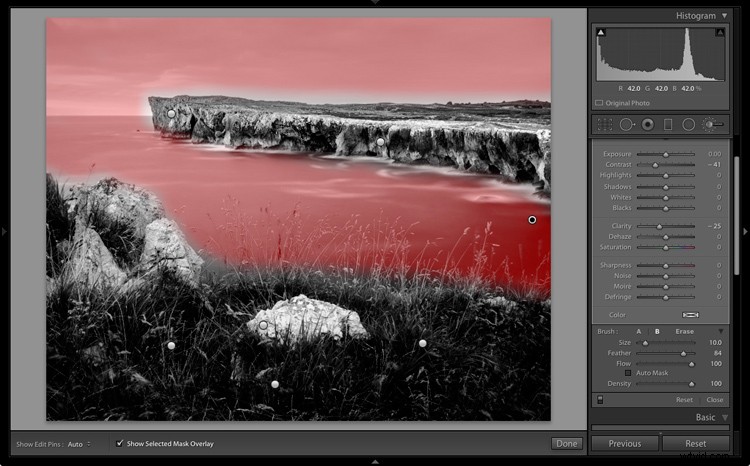Click the Contrast slider handle
The height and width of the screenshot is (466, 750).
655,165
